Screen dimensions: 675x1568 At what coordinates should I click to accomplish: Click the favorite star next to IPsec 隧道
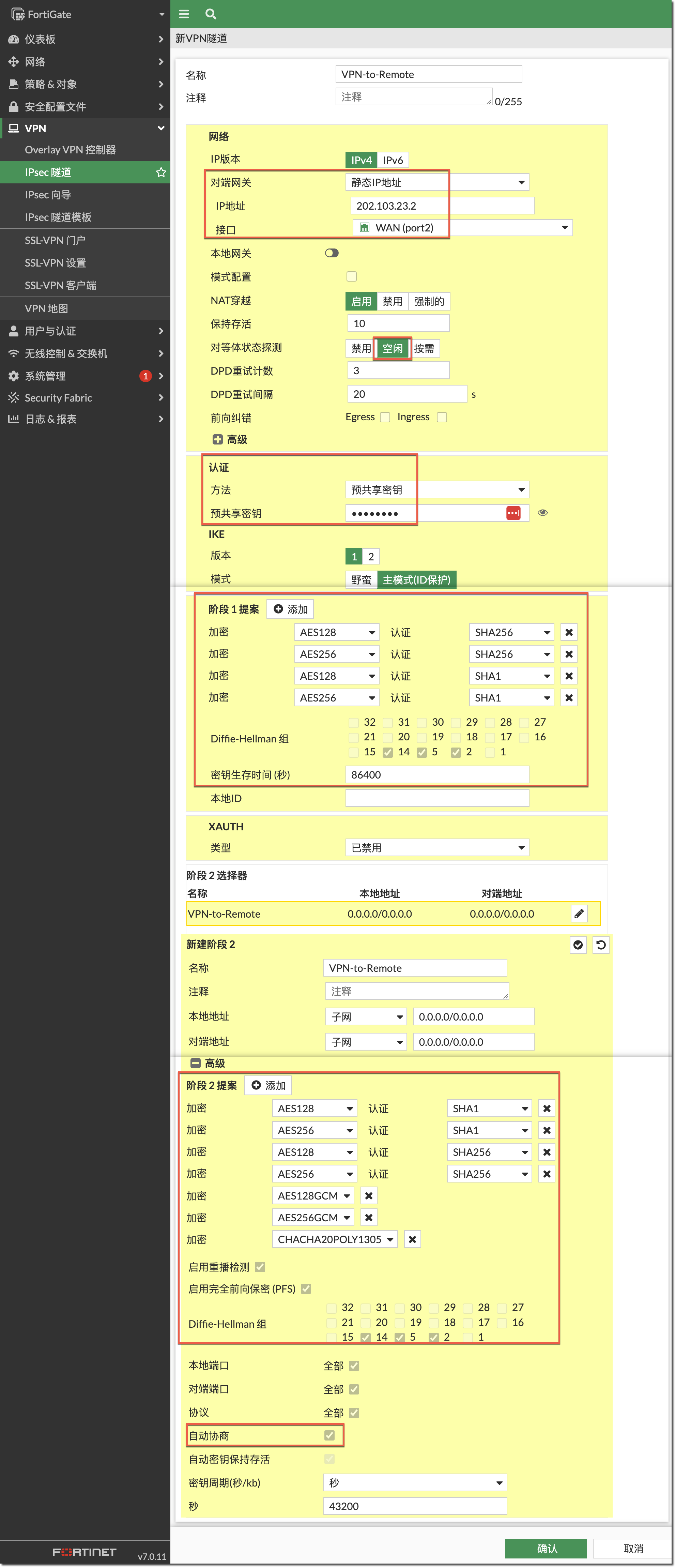pyautogui.click(x=161, y=172)
